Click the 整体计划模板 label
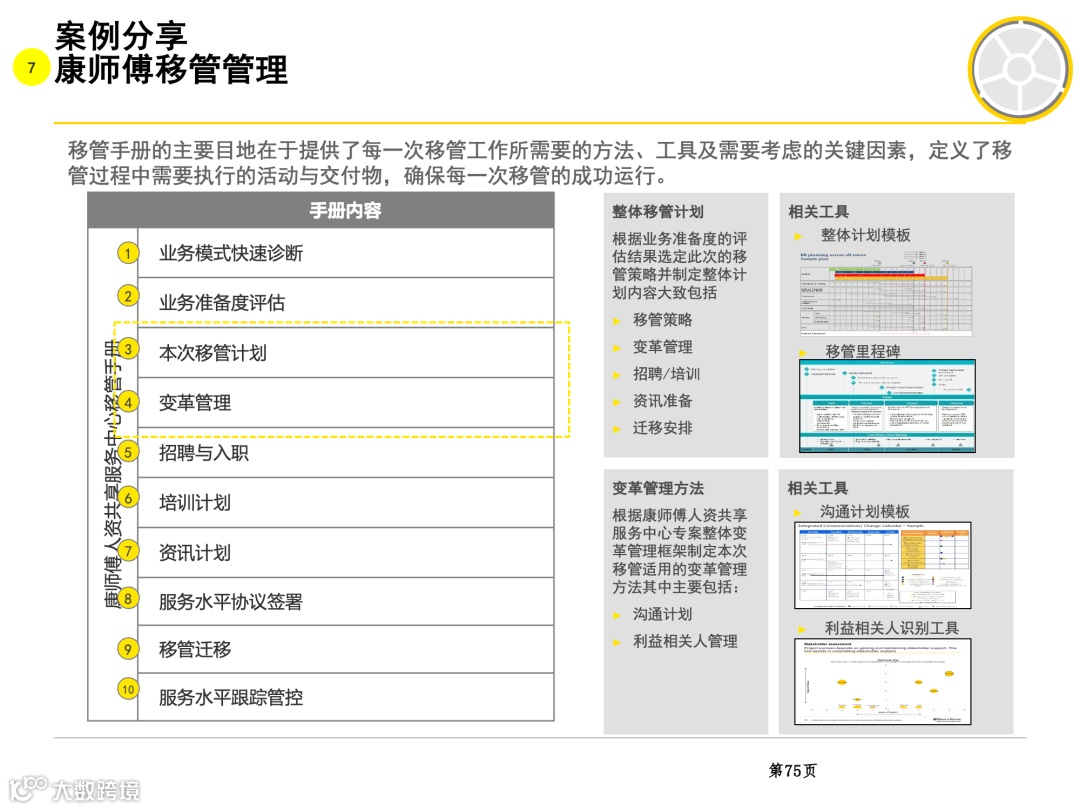 pyautogui.click(x=866, y=236)
